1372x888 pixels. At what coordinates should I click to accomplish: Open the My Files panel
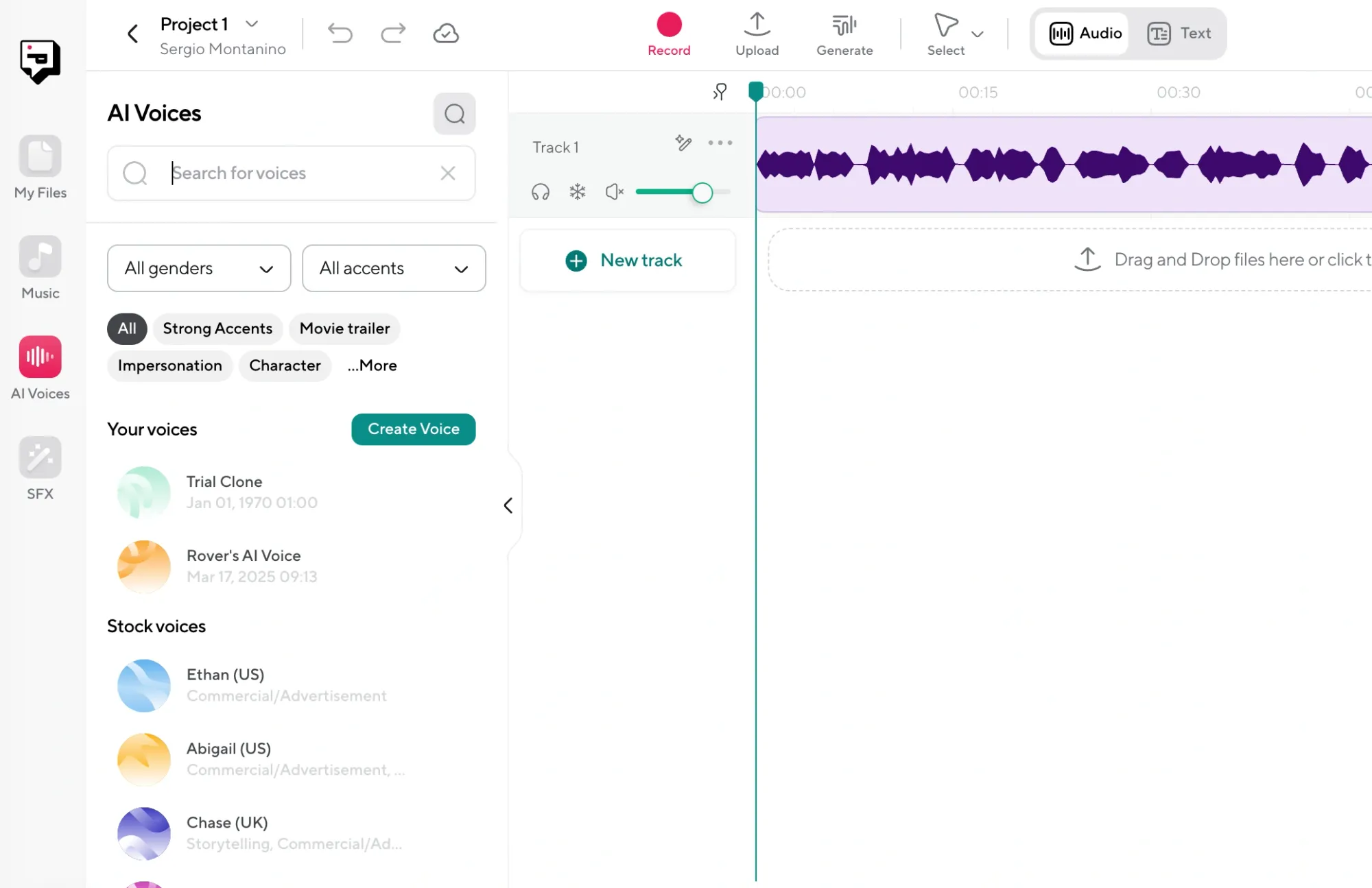point(39,168)
